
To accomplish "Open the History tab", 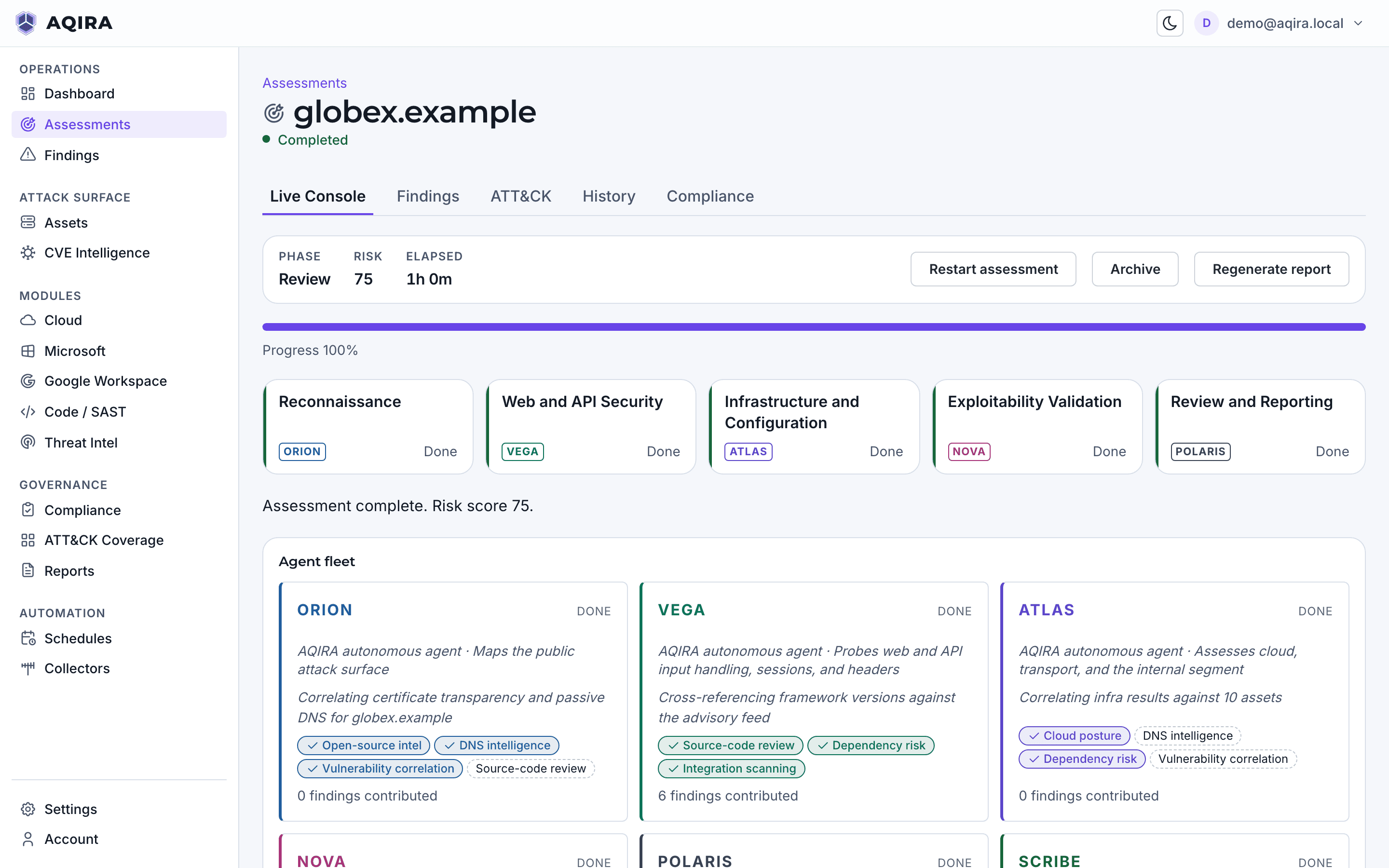I will [x=608, y=196].
